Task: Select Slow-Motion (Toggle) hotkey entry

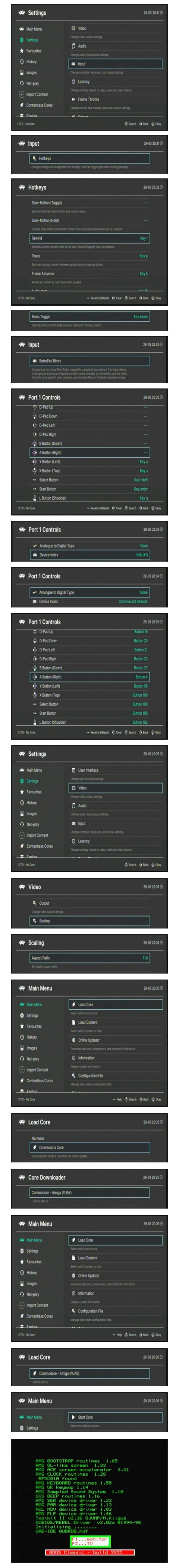Action: click(89, 203)
